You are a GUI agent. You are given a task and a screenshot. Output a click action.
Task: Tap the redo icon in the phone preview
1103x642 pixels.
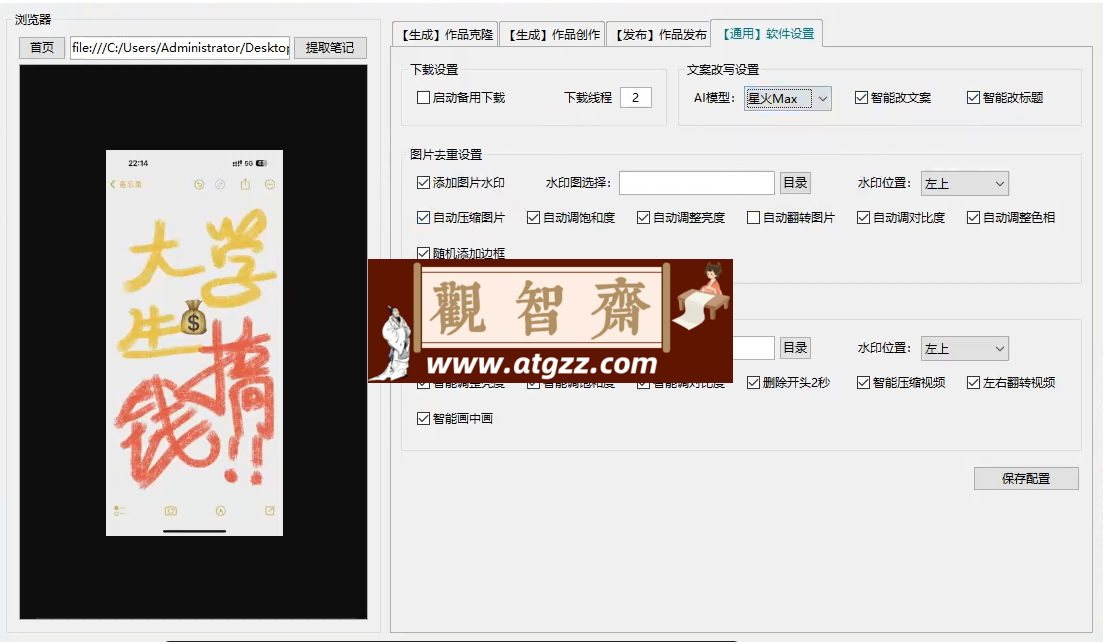click(x=220, y=184)
